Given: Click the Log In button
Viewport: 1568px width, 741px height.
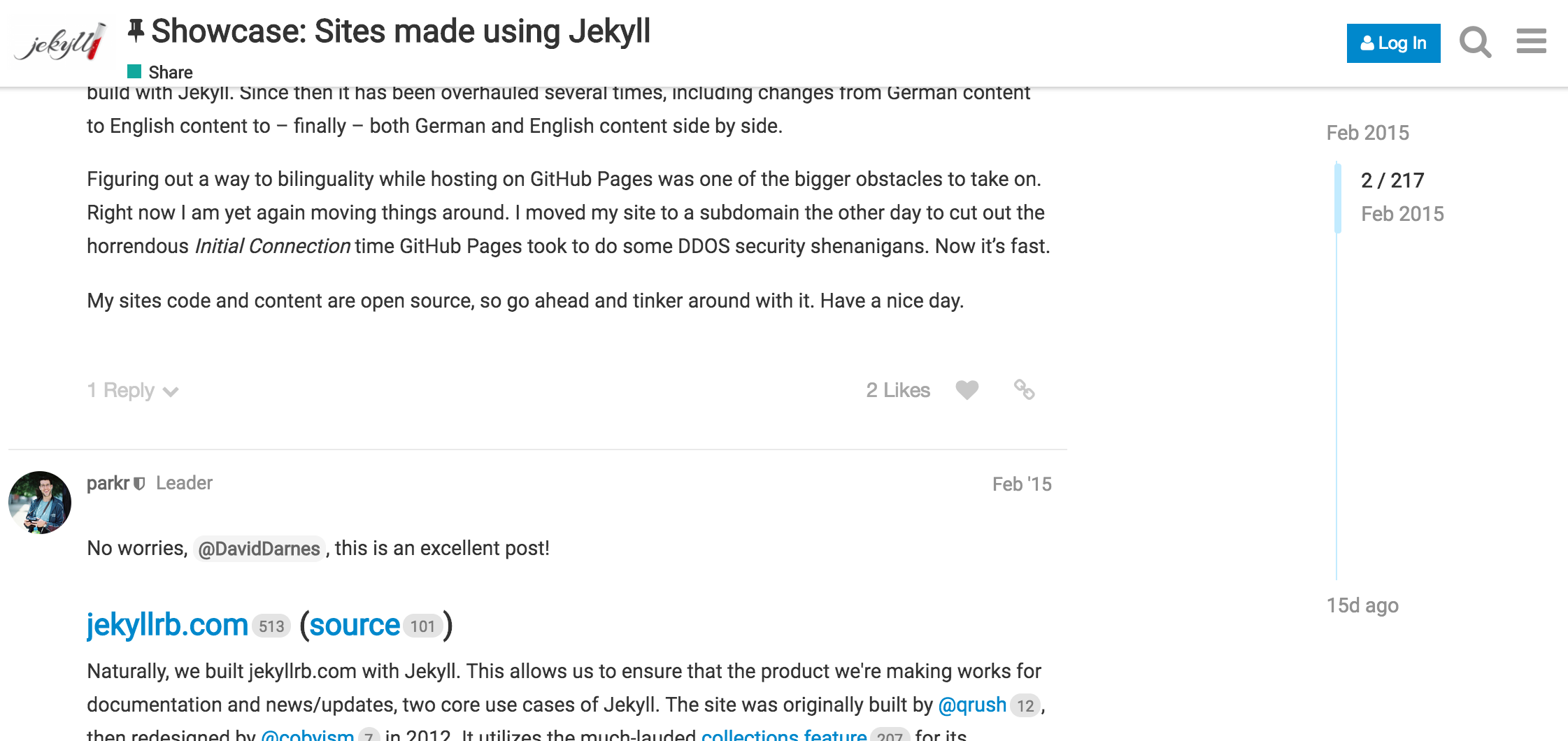Looking at the screenshot, I should click(x=1393, y=43).
